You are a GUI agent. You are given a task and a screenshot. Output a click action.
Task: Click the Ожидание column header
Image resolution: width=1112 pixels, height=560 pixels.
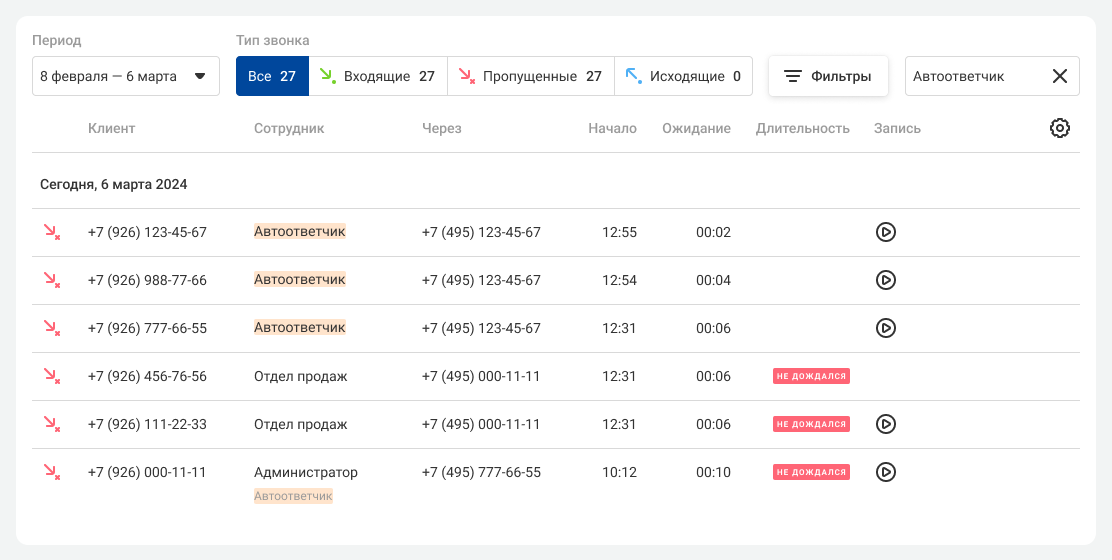(x=696, y=128)
